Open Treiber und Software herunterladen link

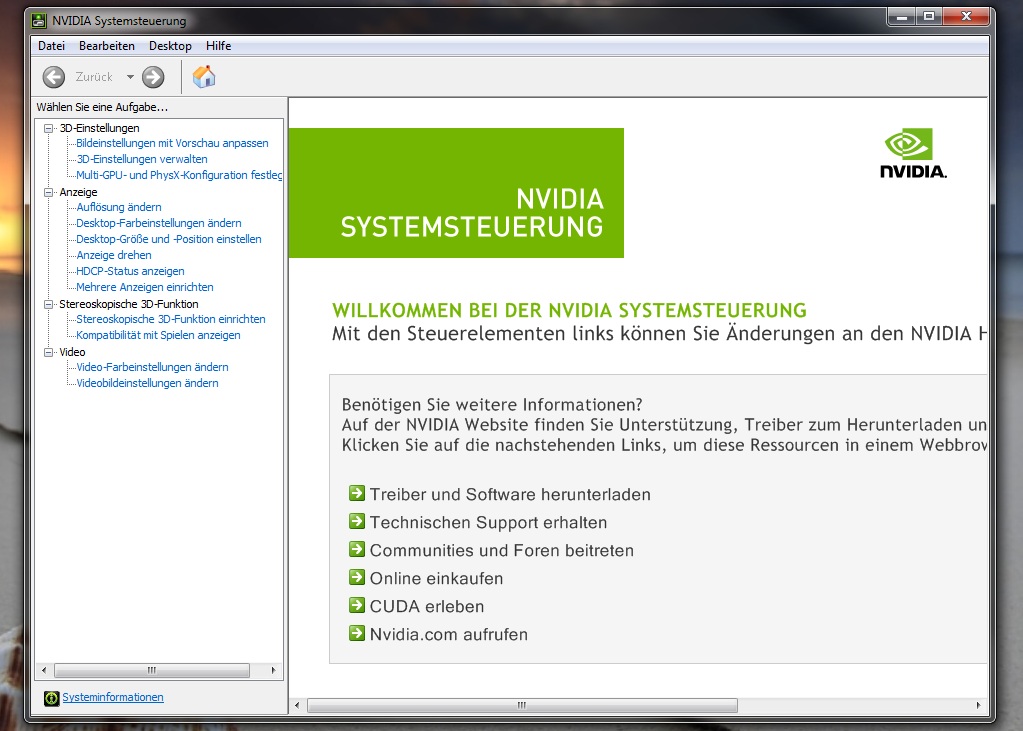click(510, 494)
